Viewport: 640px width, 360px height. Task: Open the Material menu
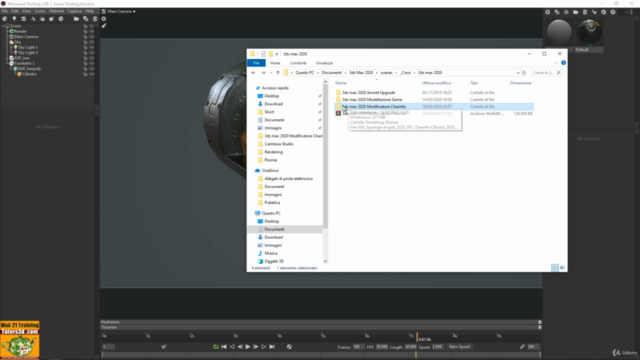(x=56, y=11)
